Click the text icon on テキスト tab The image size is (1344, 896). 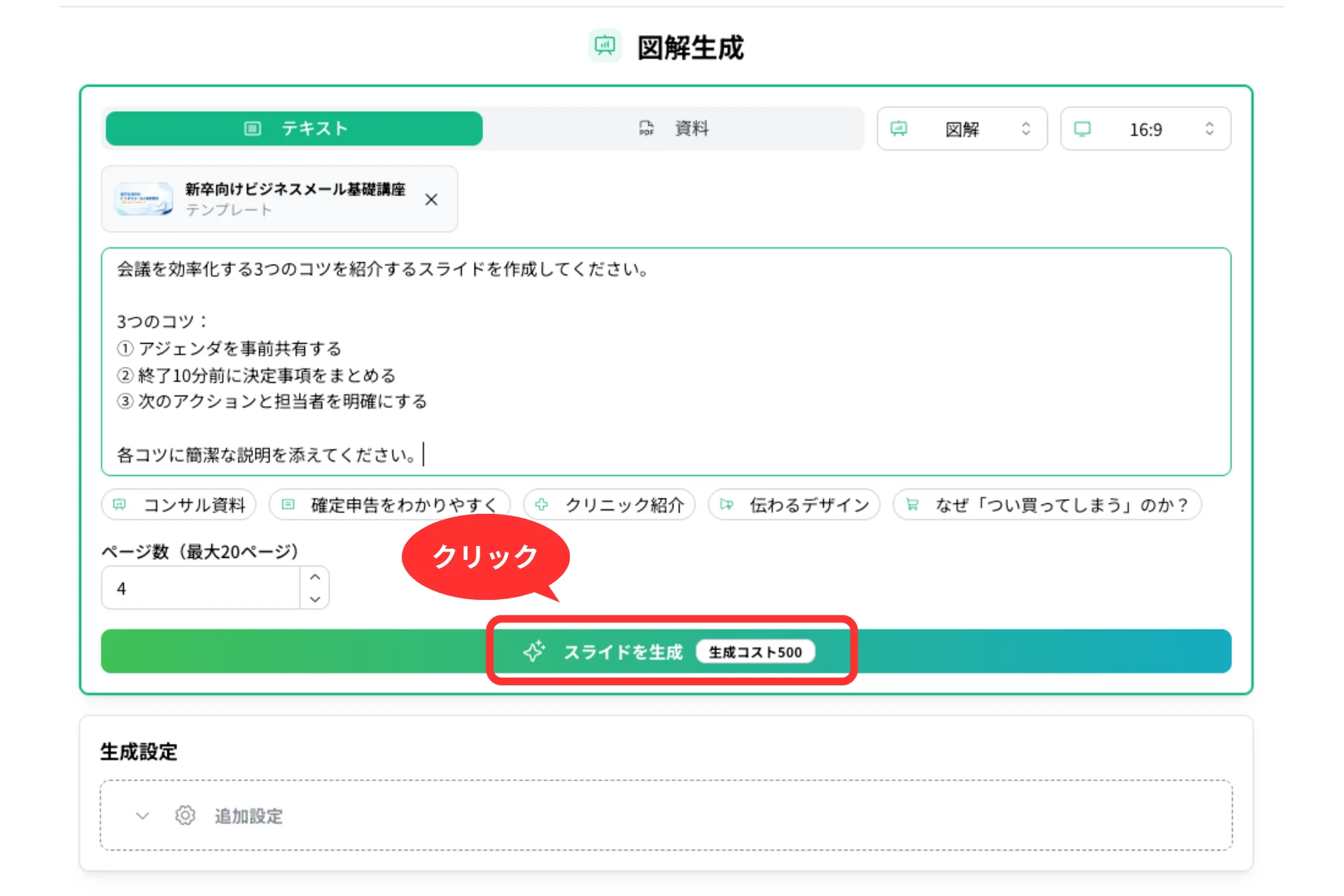coord(253,128)
